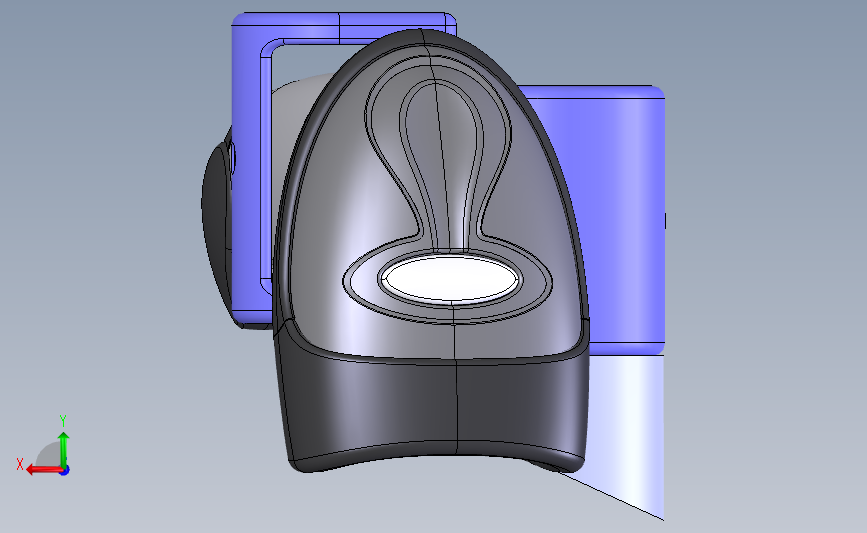
Task: Click the blue Z axis dot of triad
Action: [x=65, y=471]
